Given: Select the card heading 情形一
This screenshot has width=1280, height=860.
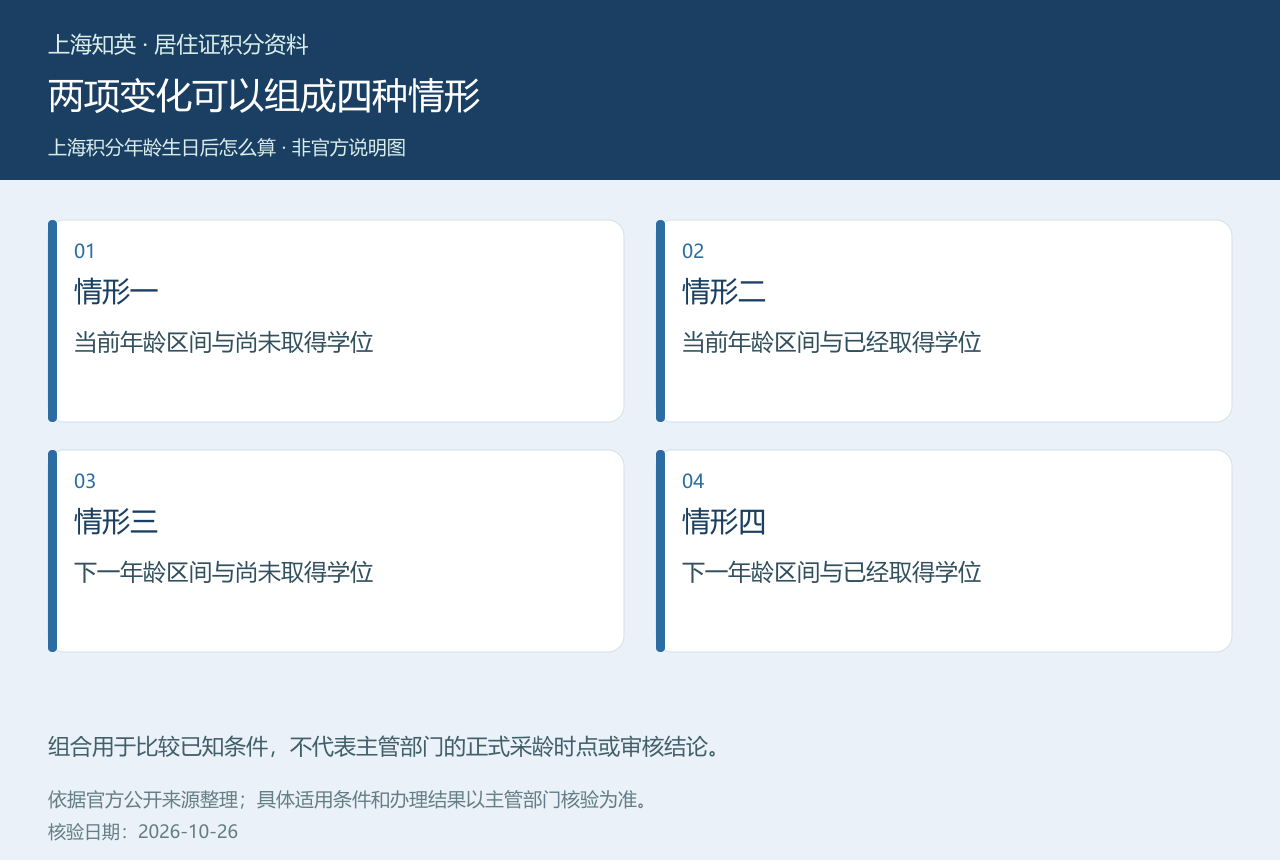Looking at the screenshot, I should (116, 292).
